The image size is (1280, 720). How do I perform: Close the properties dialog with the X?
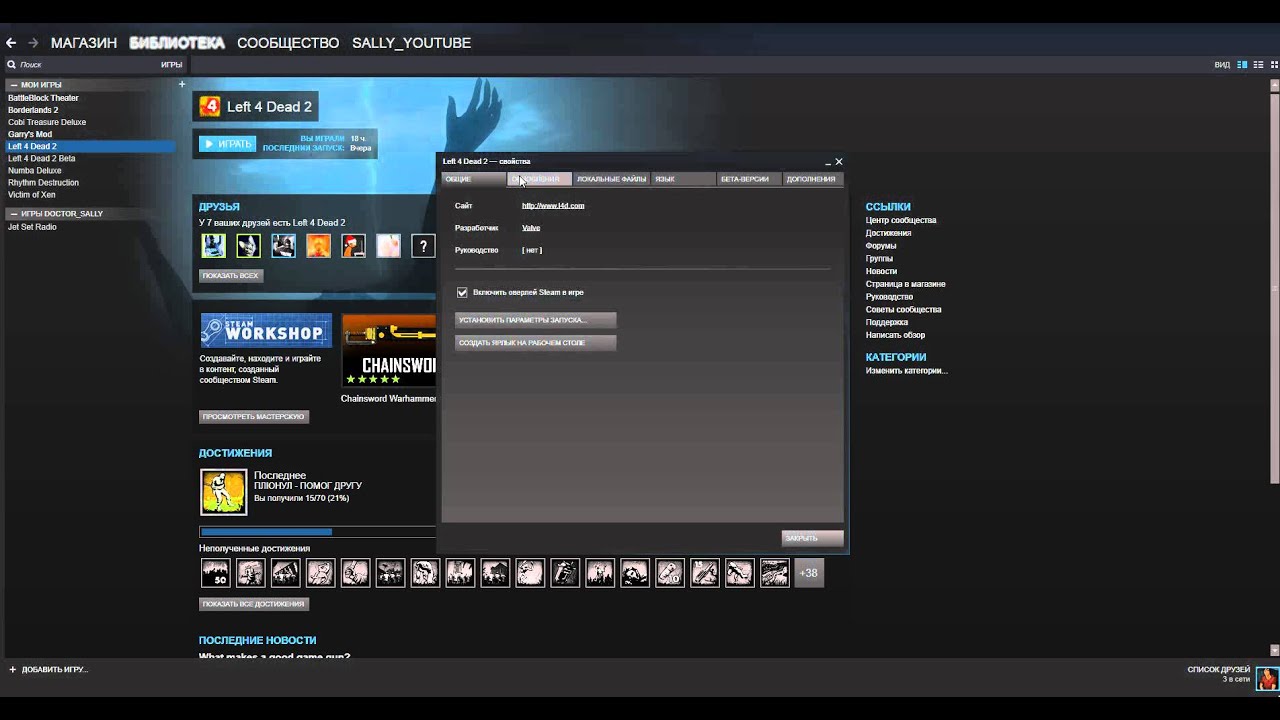pos(839,161)
